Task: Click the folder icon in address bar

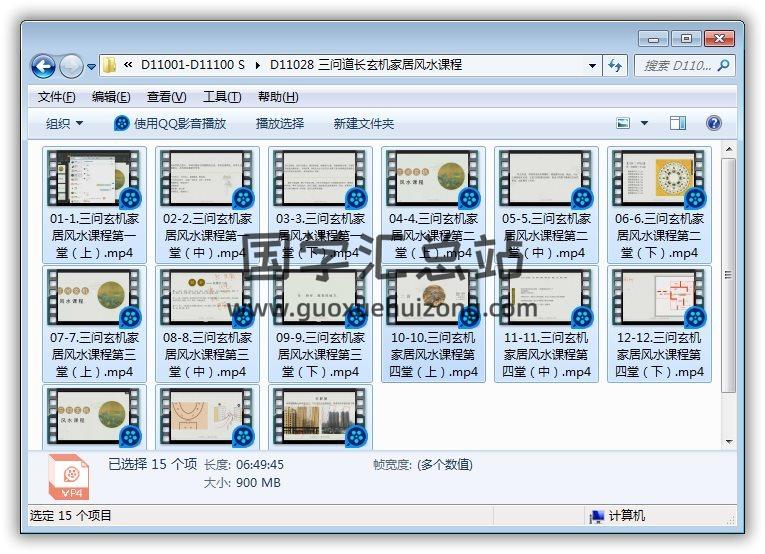Action: [x=110, y=65]
